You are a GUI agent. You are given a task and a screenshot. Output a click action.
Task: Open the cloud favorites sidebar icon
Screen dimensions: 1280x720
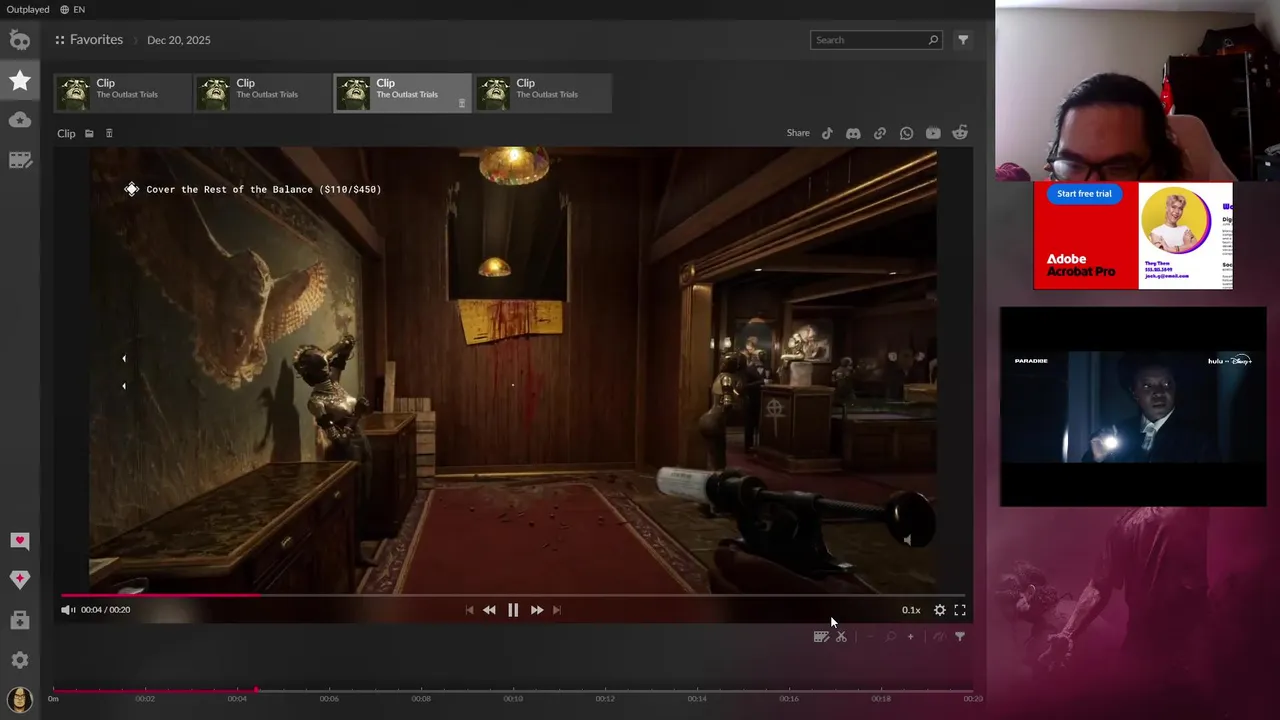pos(20,120)
